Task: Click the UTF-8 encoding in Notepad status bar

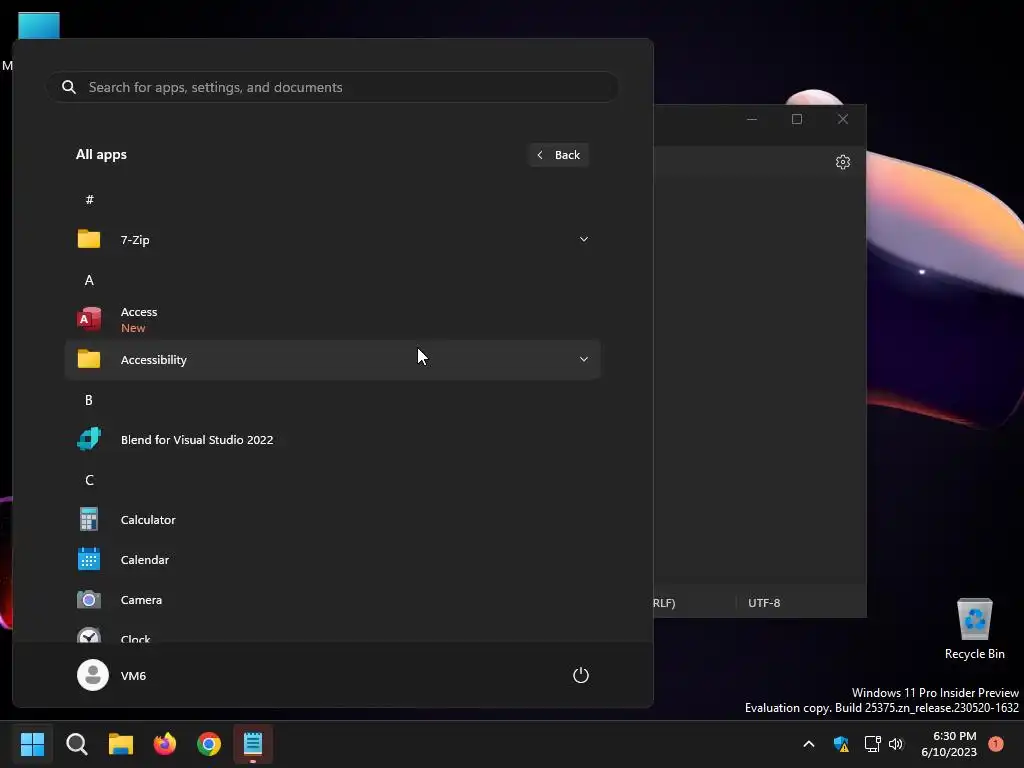Action: [x=763, y=603]
